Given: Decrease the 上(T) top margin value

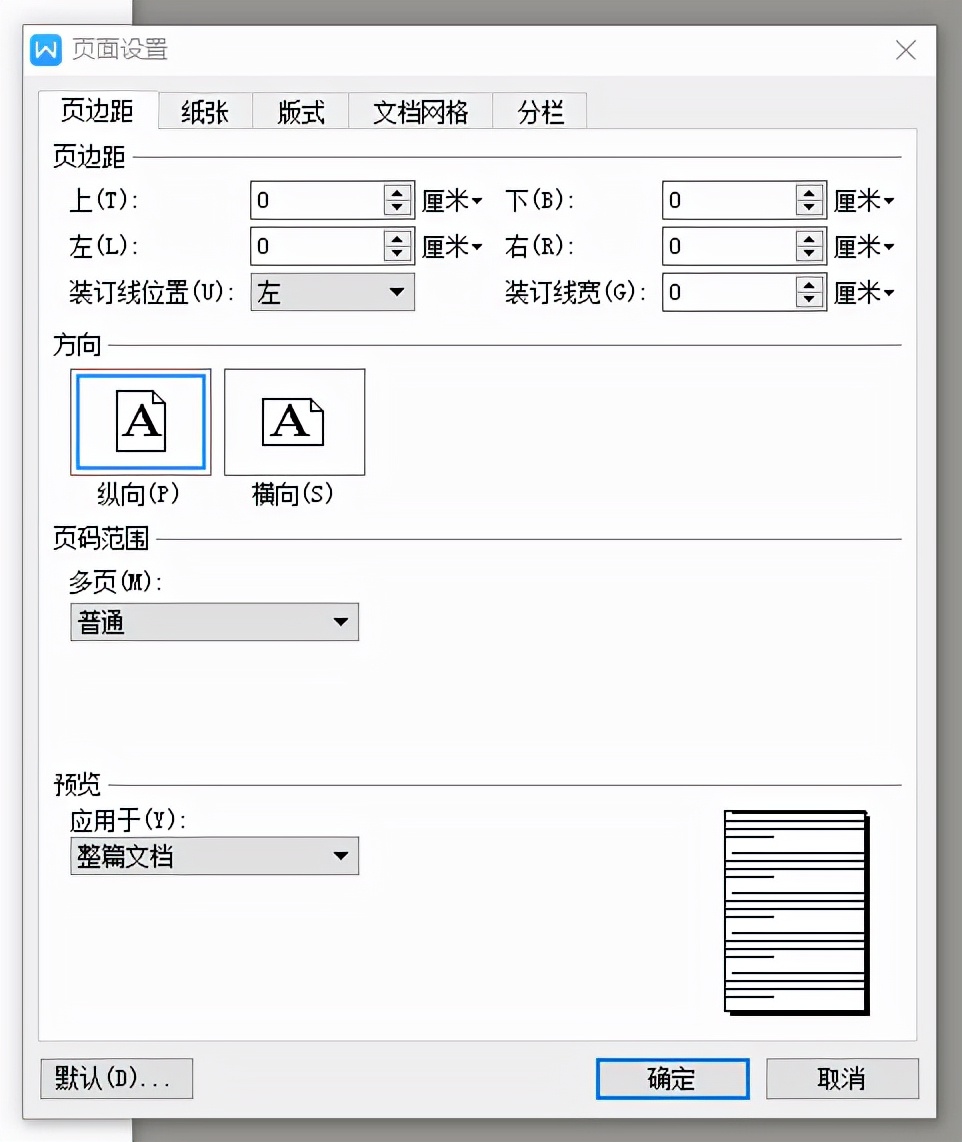Looking at the screenshot, I should pos(397,208).
